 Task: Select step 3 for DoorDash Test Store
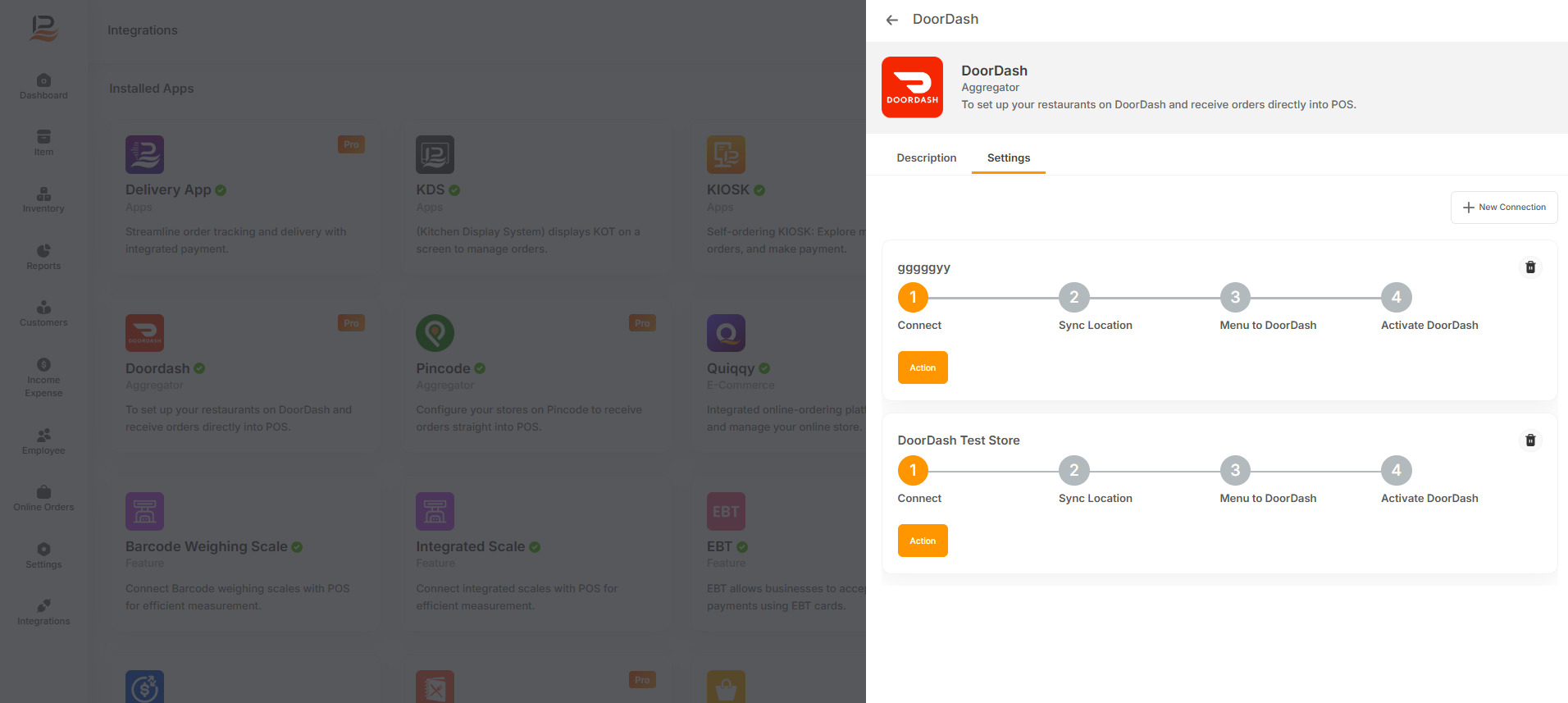click(1235, 471)
